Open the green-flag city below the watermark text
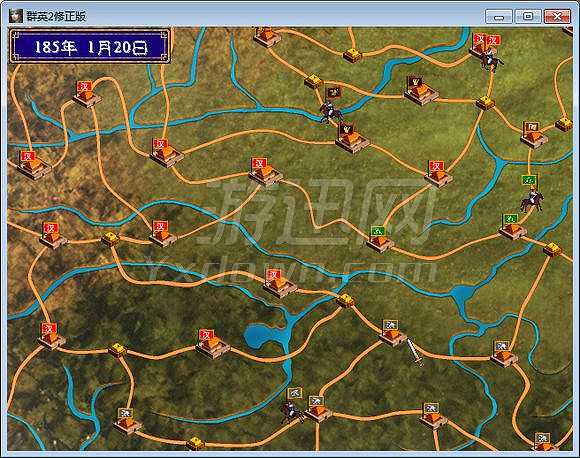This screenshot has height=458, width=580. tap(380, 239)
